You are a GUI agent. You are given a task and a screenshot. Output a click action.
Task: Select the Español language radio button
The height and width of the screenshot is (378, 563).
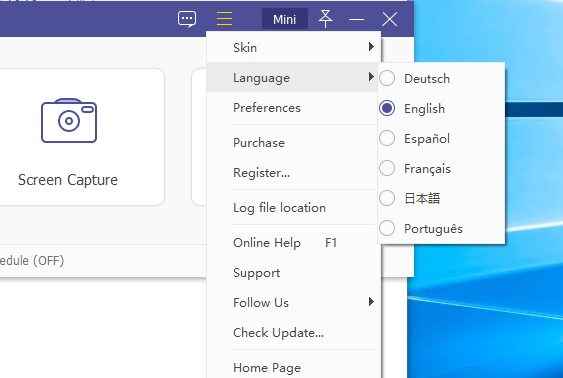pos(387,138)
